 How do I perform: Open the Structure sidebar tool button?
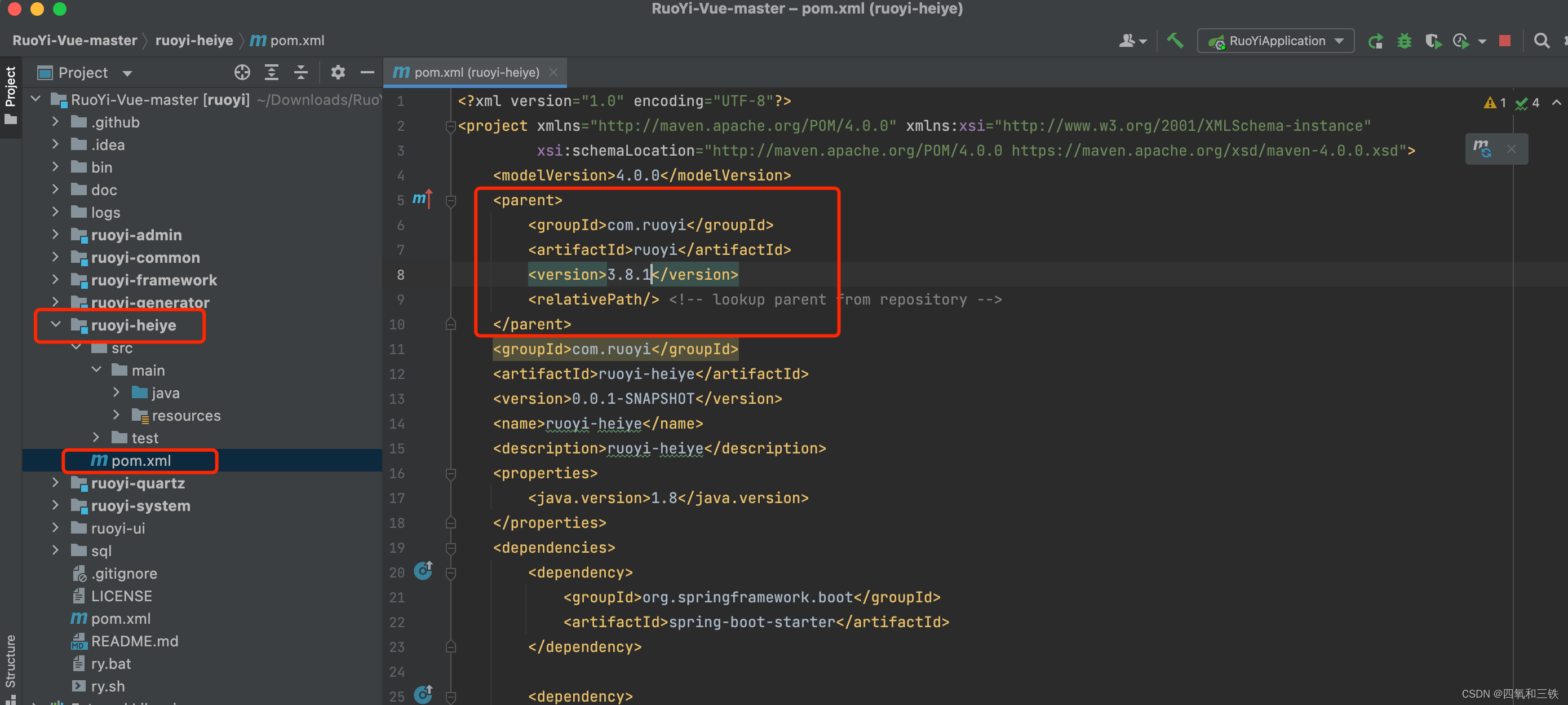click(x=10, y=668)
